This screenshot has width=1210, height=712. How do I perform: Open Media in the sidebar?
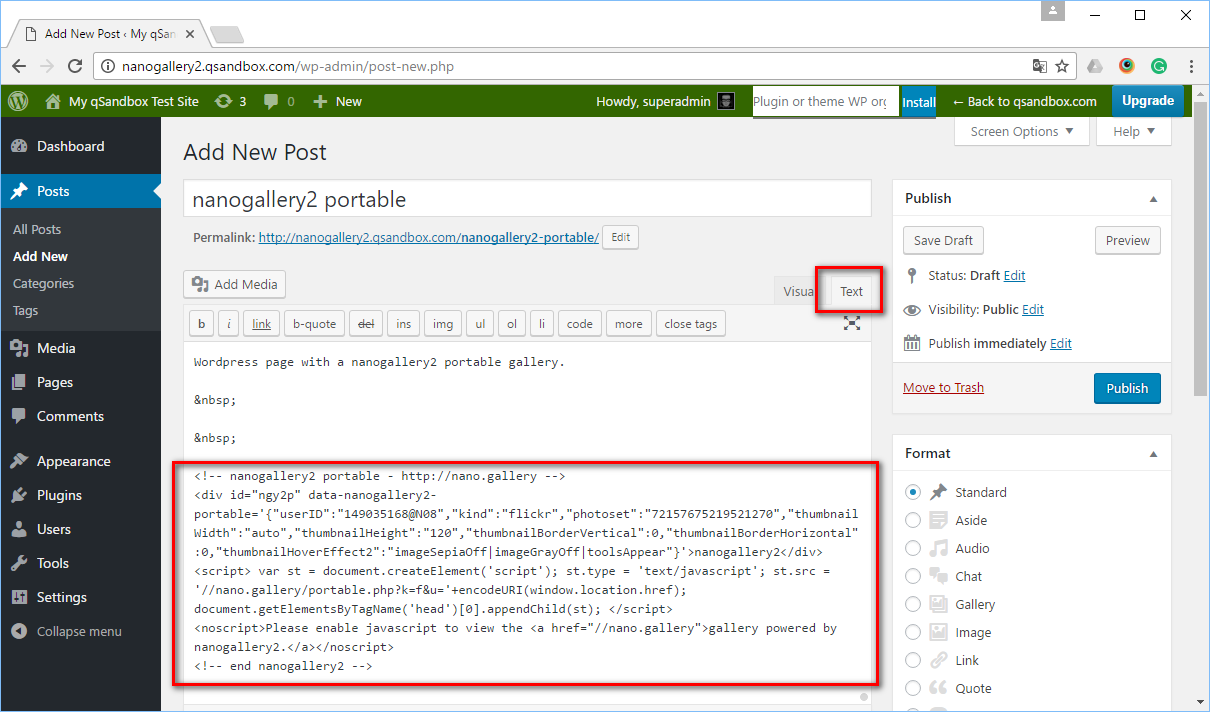point(80,348)
